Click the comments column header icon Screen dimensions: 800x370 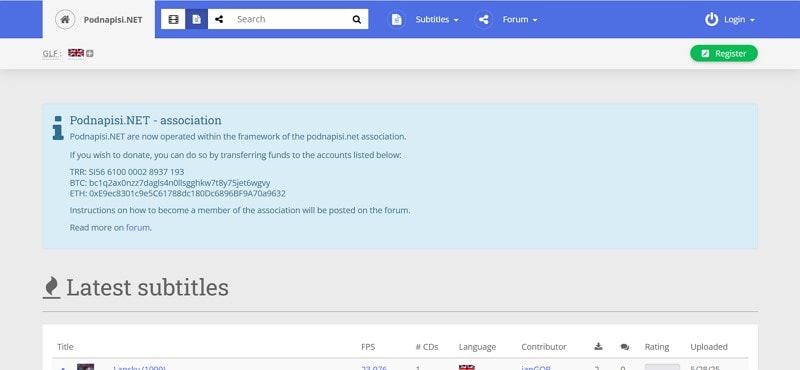tap(624, 347)
